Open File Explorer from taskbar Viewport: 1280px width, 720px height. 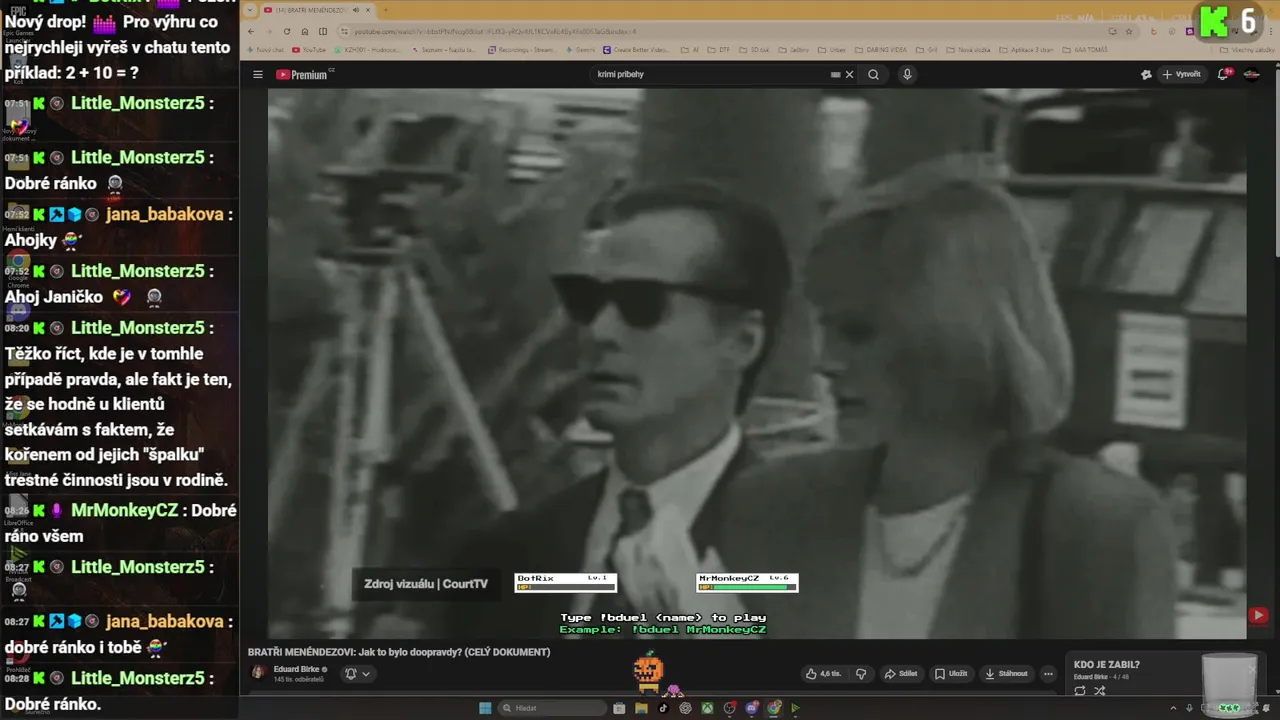[x=641, y=708]
